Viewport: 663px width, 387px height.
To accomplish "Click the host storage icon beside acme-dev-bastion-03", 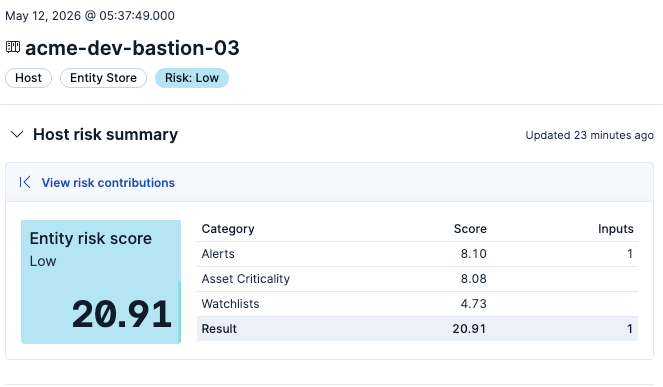I will pyautogui.click(x=13, y=47).
